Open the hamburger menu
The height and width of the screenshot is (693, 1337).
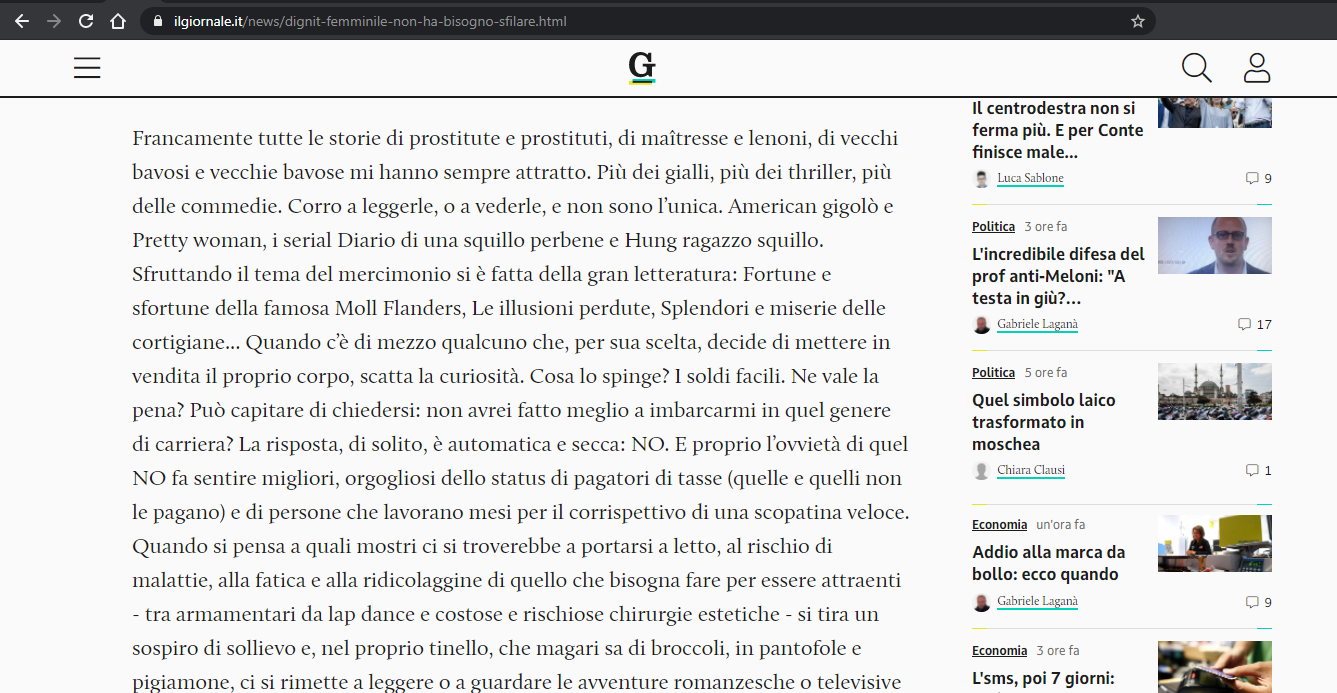(x=87, y=68)
